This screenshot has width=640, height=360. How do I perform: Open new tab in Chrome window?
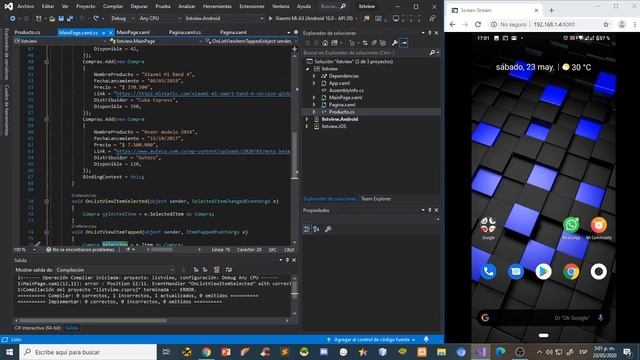click(551, 10)
